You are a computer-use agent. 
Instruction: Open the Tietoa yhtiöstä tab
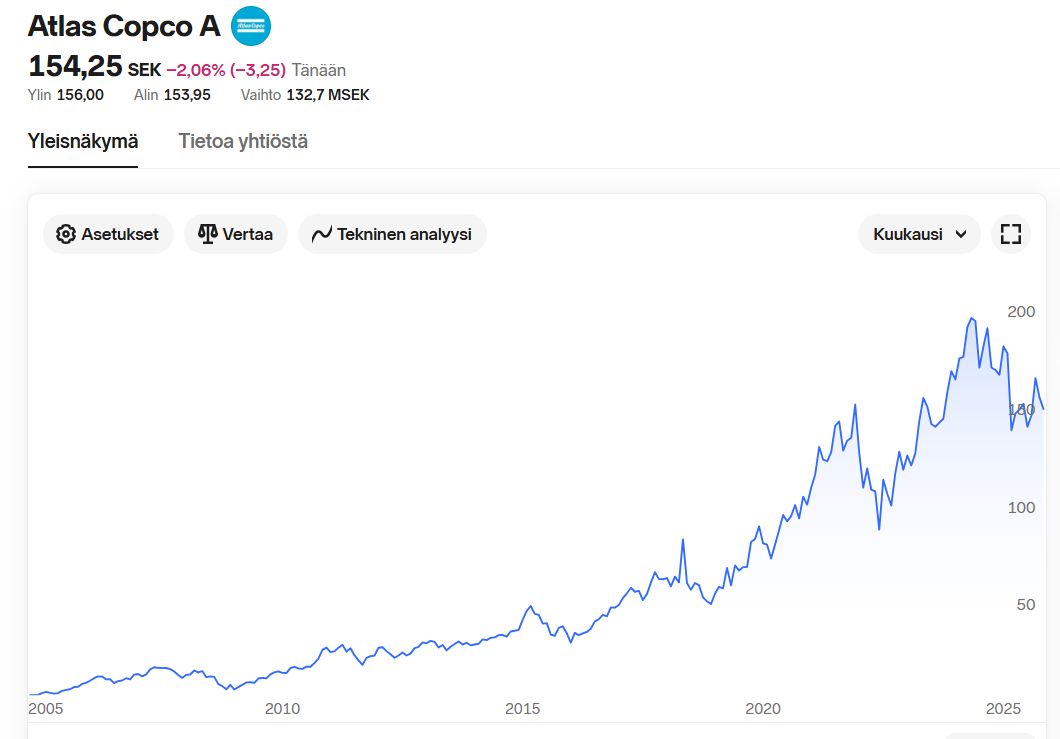coord(243,141)
